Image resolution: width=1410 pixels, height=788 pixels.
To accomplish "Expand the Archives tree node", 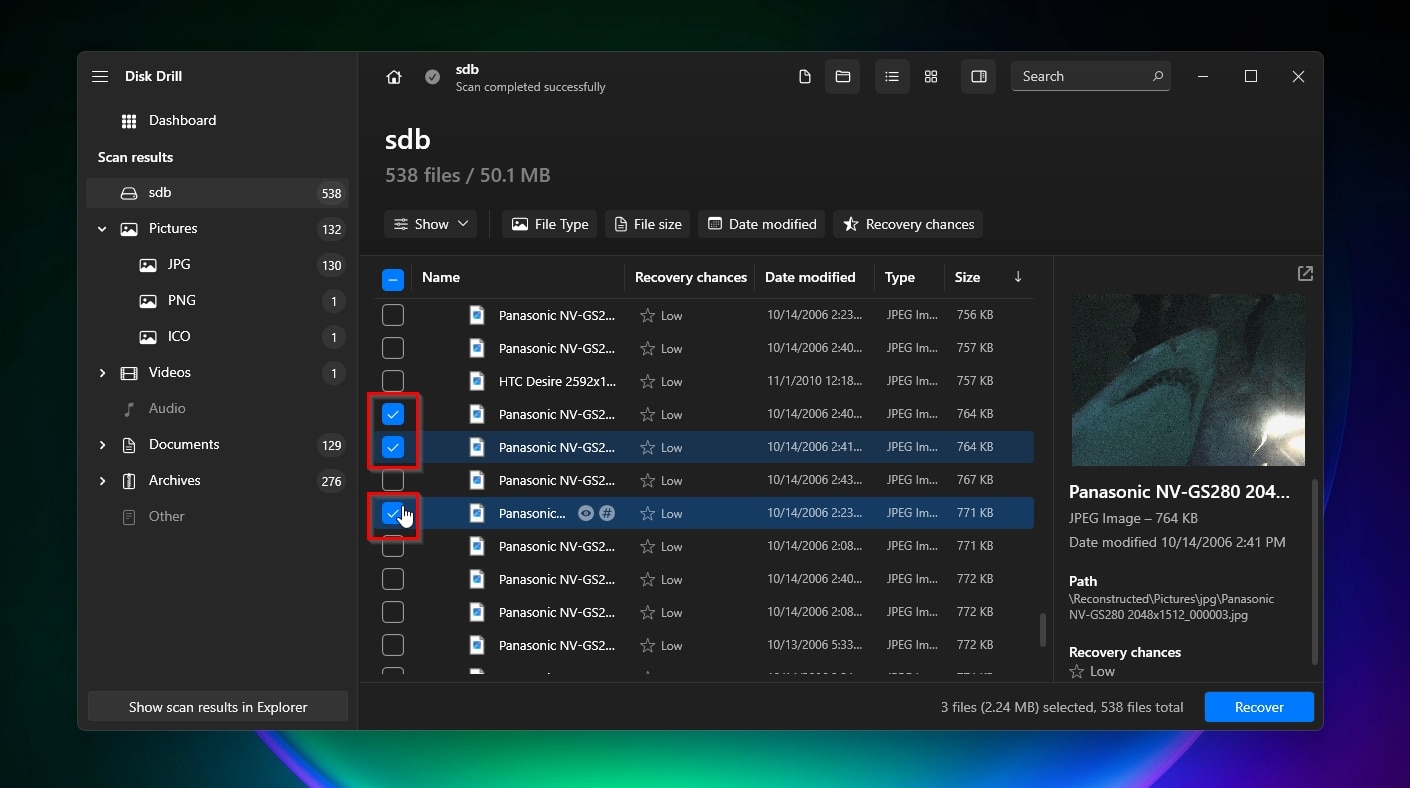I will pos(102,481).
